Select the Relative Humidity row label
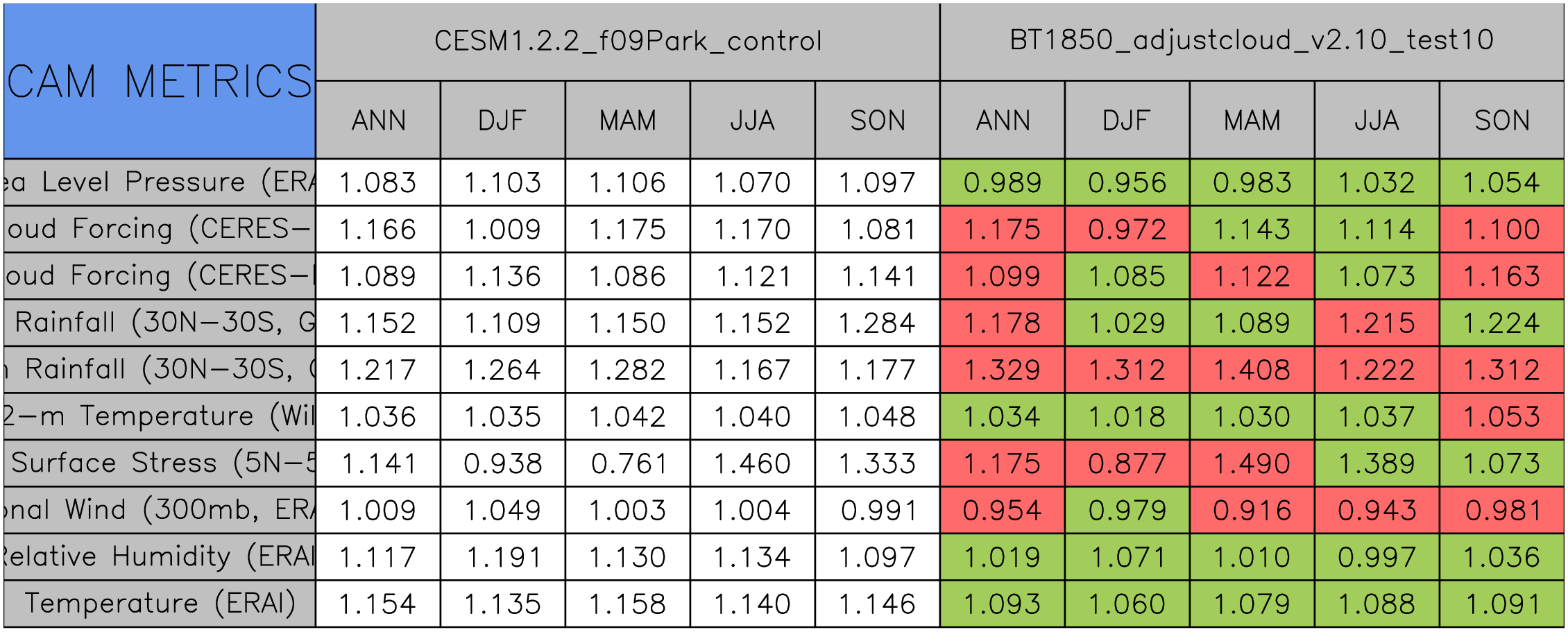Image resolution: width=1568 pixels, height=632 pixels. [x=160, y=557]
